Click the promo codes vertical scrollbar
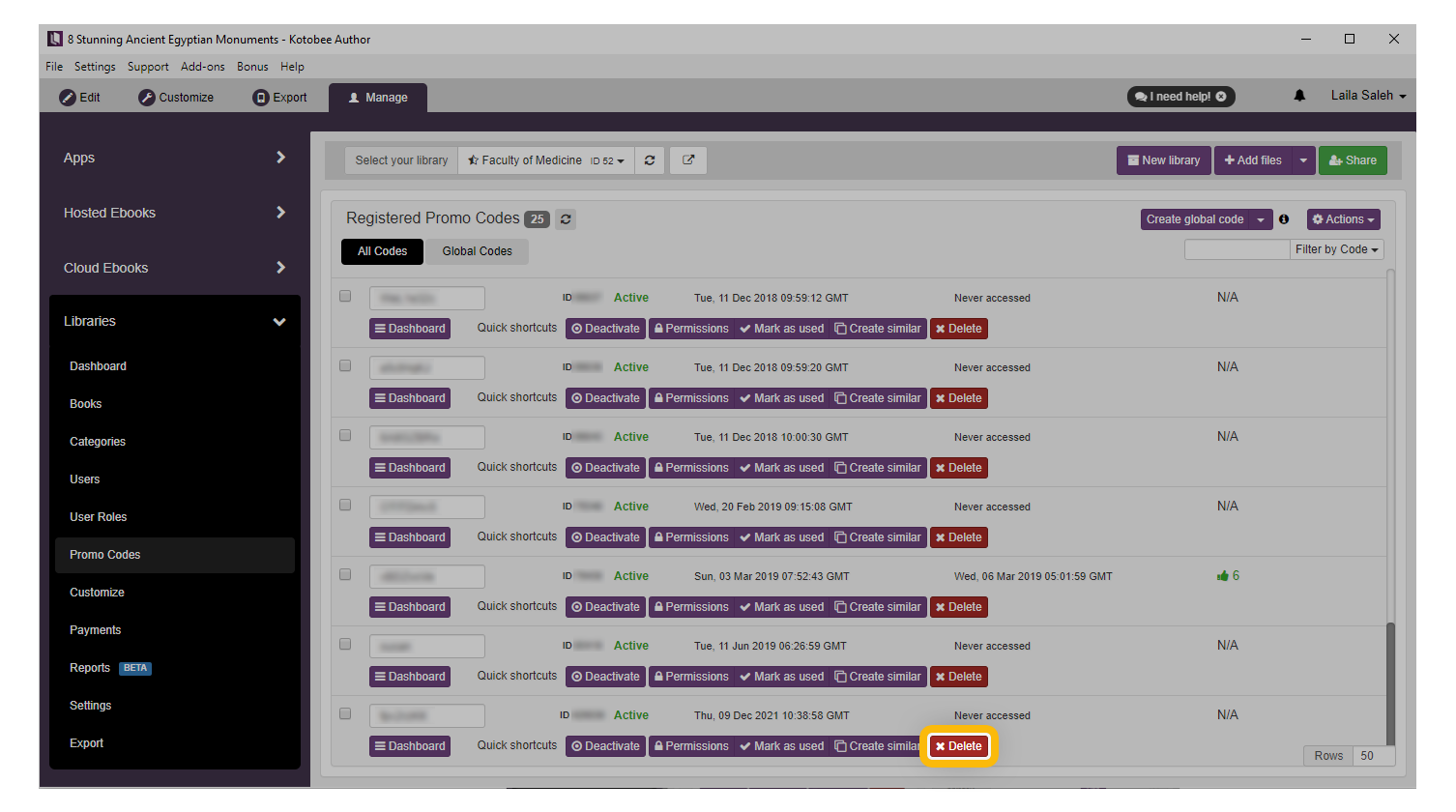Image resolution: width=1456 pixels, height=812 pixels. (1390, 684)
